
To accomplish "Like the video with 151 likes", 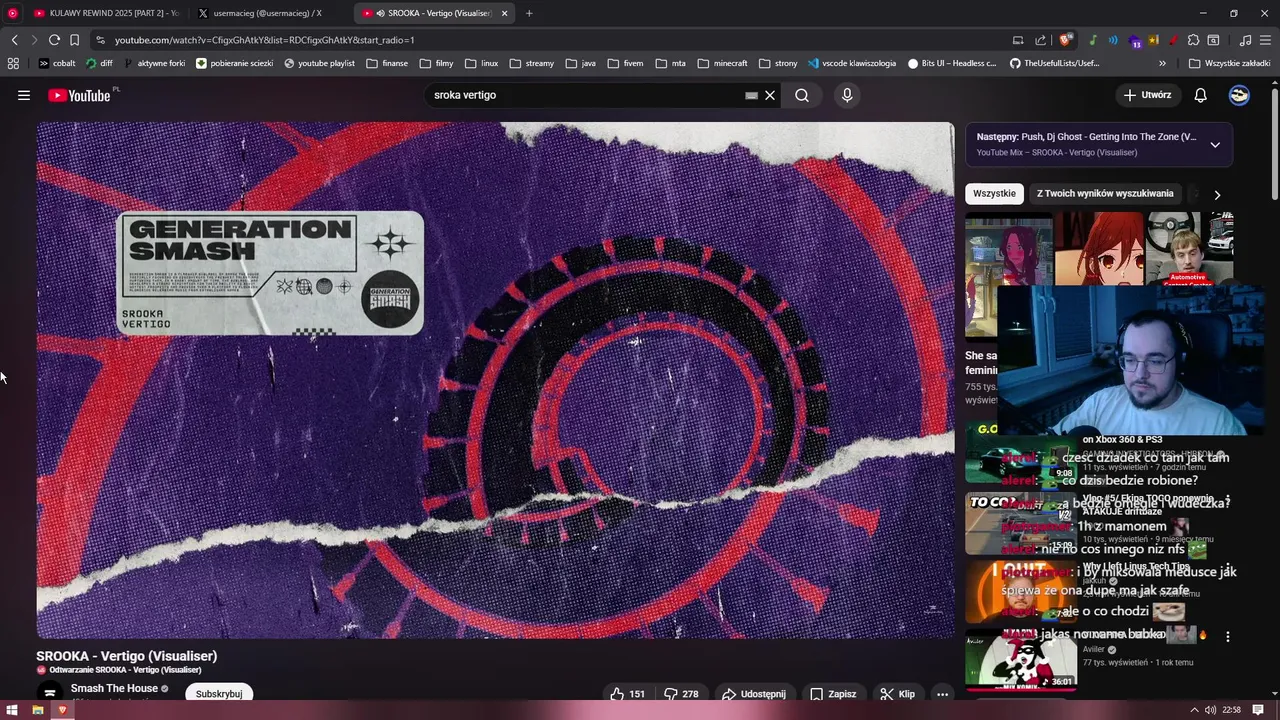I will point(628,694).
